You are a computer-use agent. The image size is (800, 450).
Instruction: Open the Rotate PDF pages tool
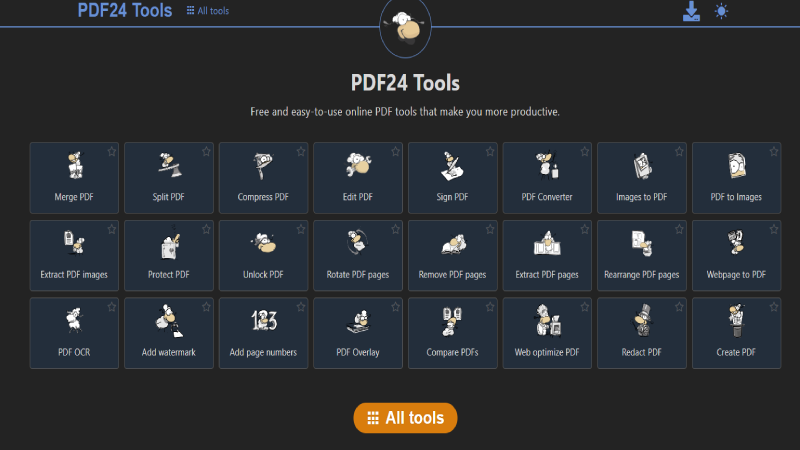[358, 256]
